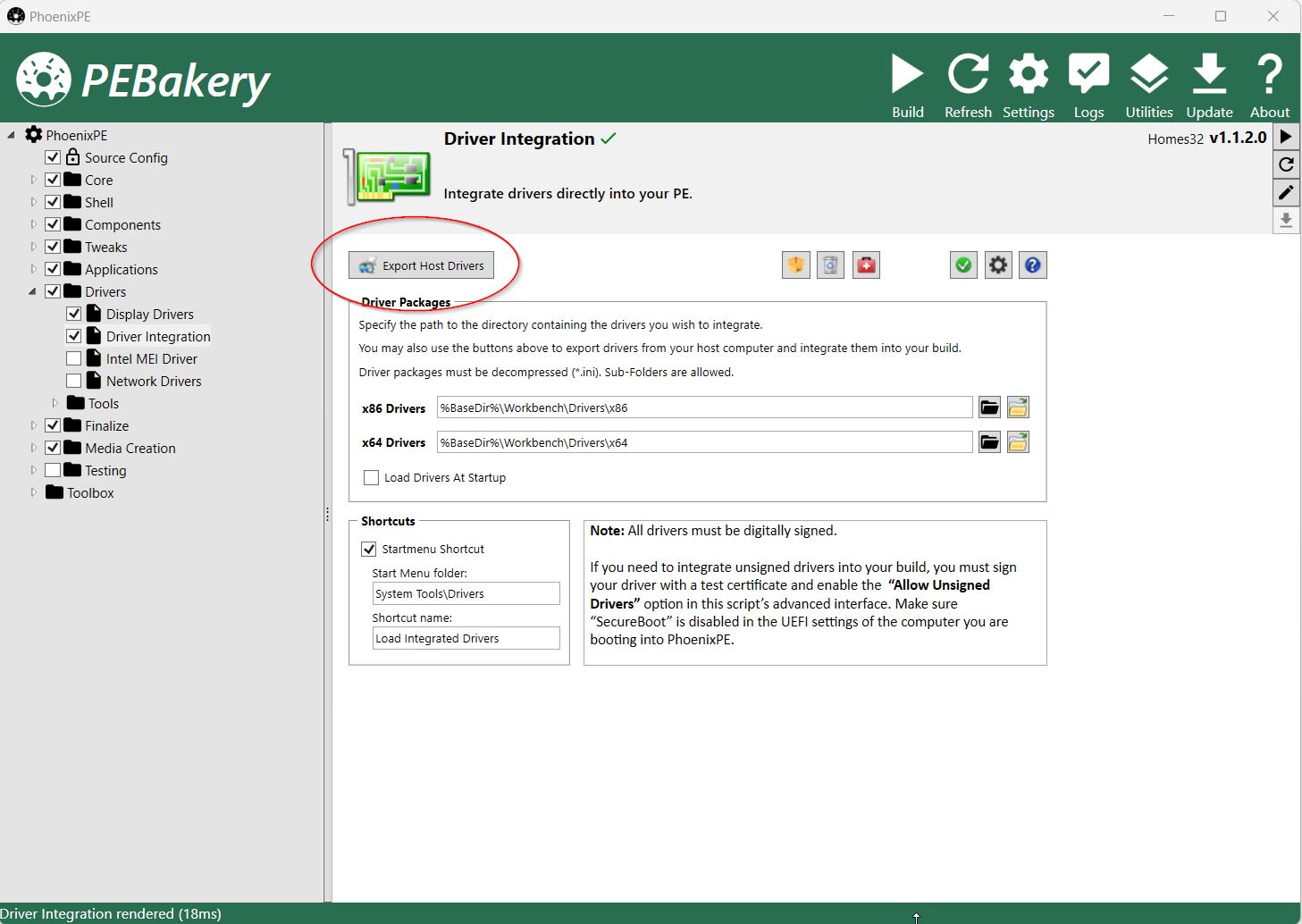The image size is (1302, 924).
Task: Collapse the PhoenixPE root tree node
Action: coord(12,135)
